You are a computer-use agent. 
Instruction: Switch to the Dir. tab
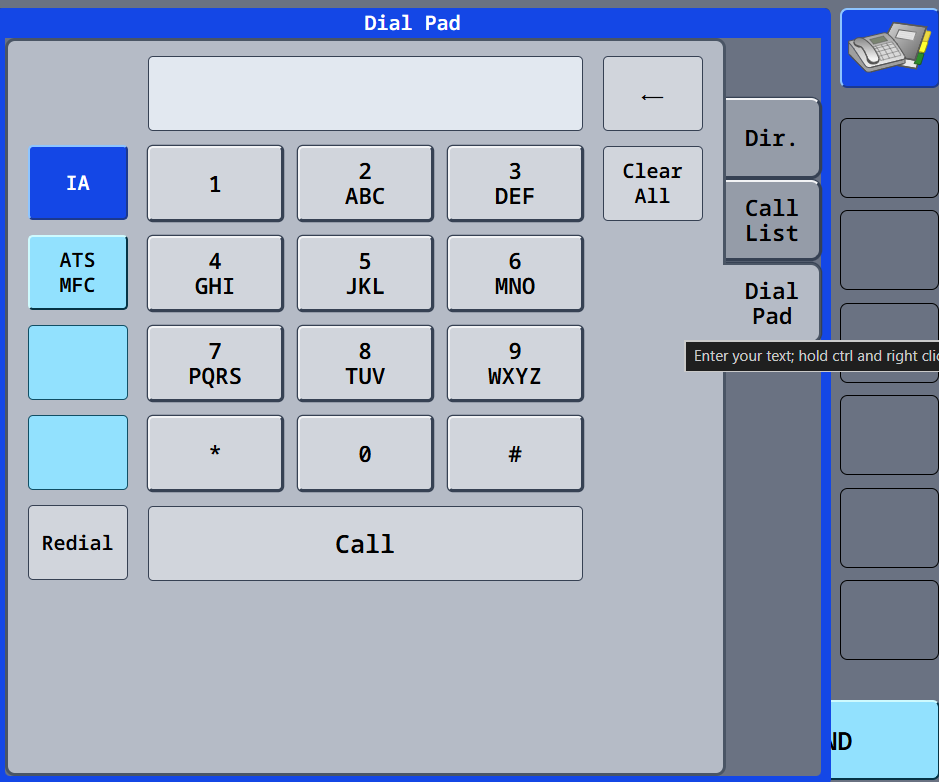pyautogui.click(x=771, y=138)
